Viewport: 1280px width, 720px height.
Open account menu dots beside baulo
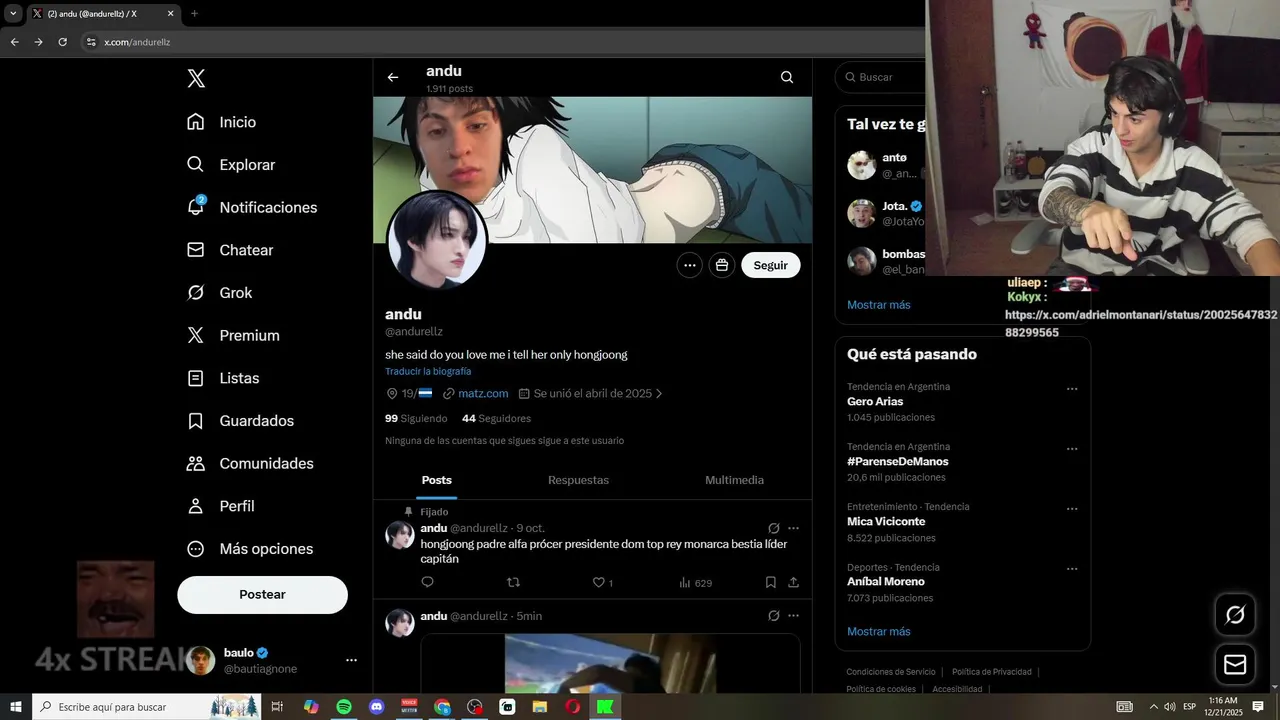pos(351,660)
